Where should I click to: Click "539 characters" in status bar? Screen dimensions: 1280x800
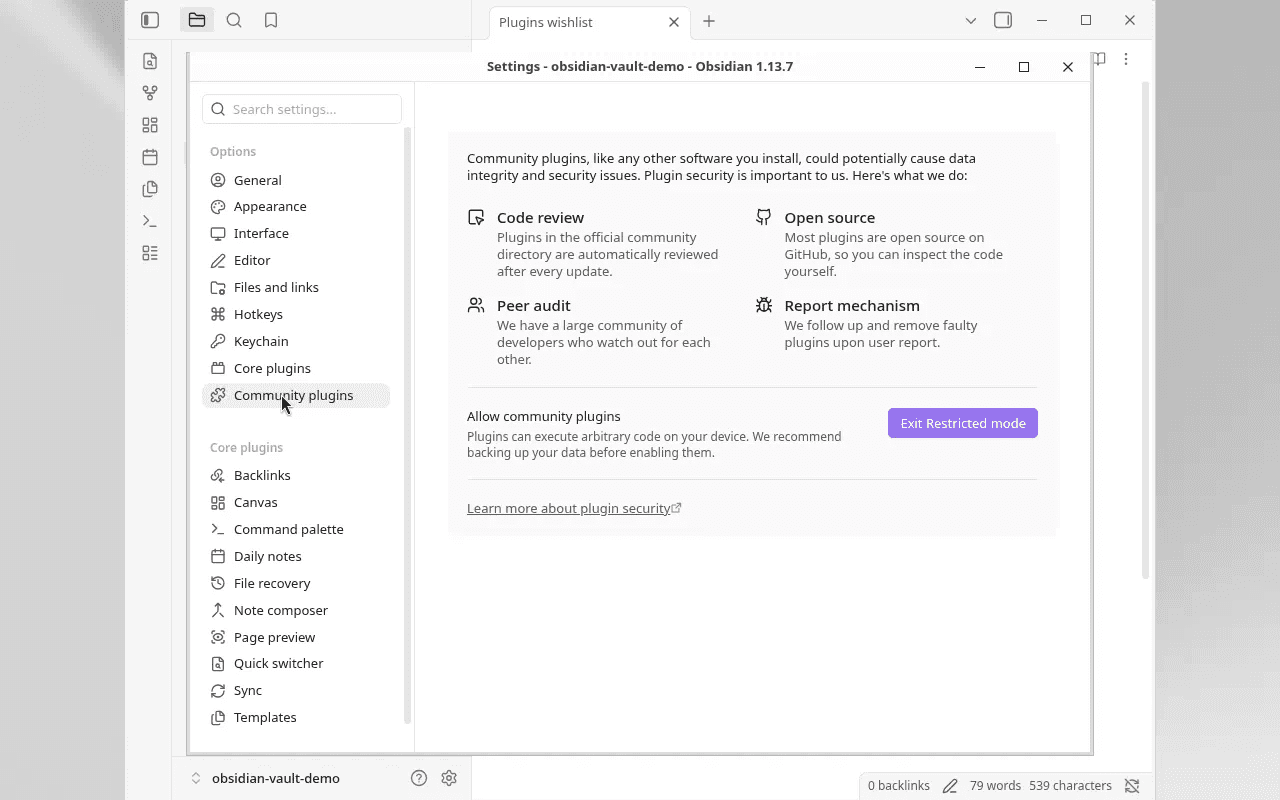tap(1070, 786)
